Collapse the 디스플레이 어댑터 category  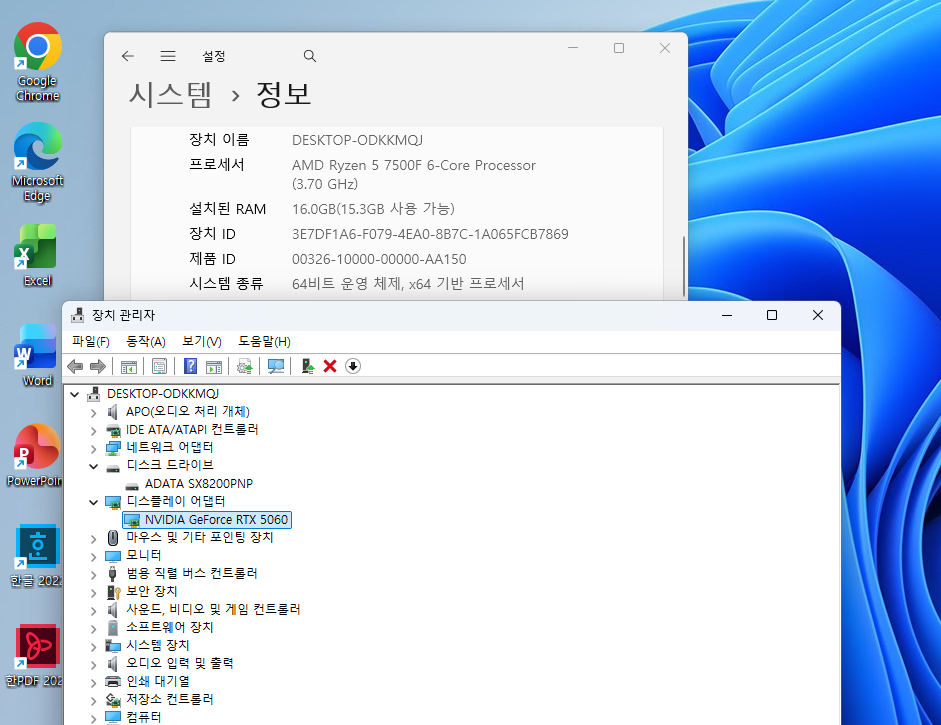pyautogui.click(x=92, y=501)
